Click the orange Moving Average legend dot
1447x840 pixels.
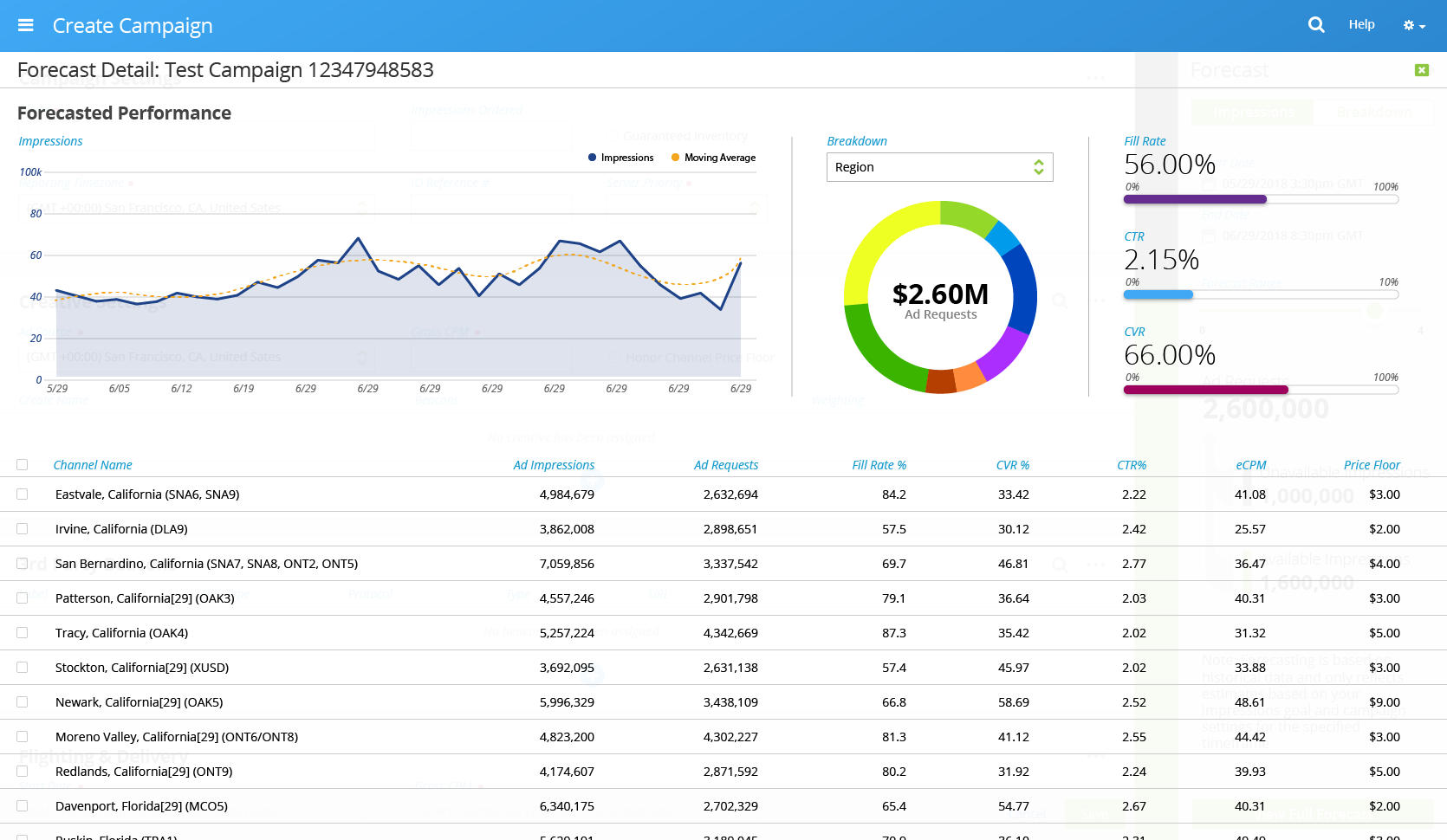676,158
